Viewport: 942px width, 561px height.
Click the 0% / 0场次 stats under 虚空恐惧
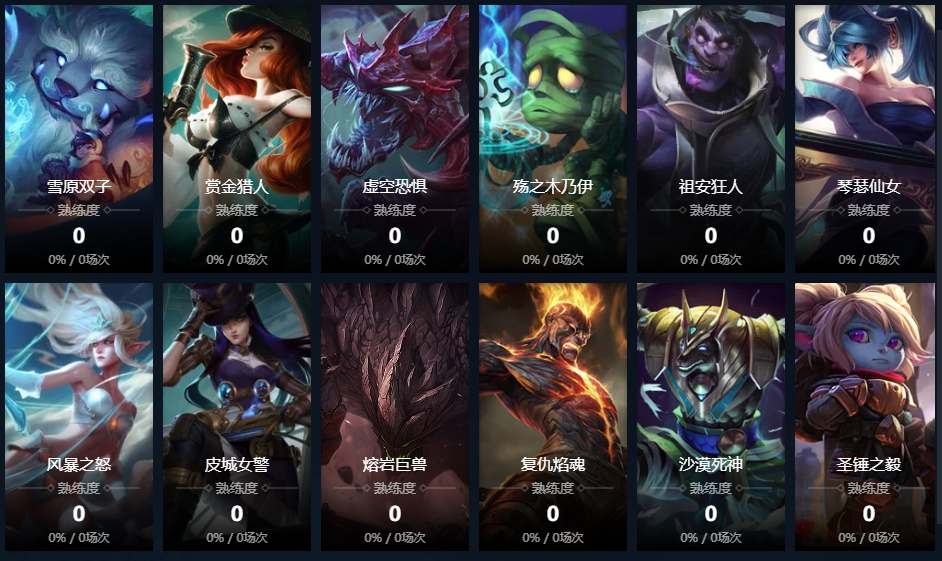[x=395, y=259]
